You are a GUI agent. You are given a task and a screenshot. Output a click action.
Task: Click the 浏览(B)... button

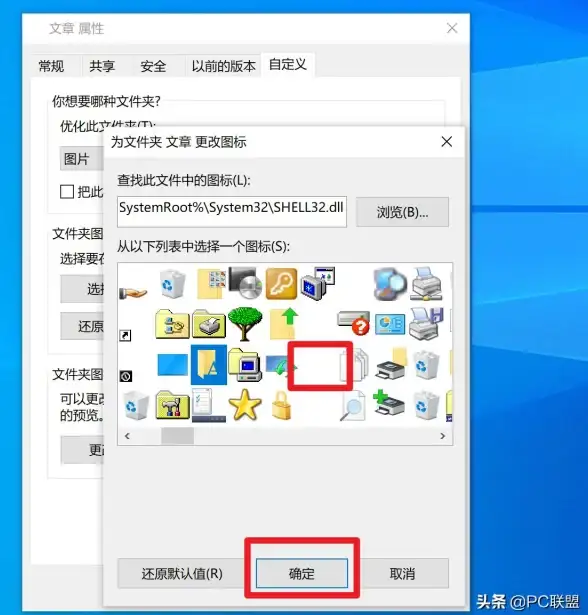point(402,212)
